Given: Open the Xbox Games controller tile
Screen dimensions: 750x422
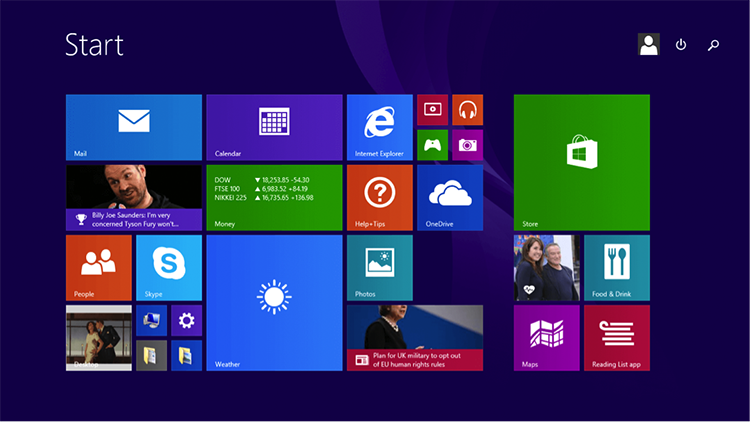Looking at the screenshot, I should point(432,145).
